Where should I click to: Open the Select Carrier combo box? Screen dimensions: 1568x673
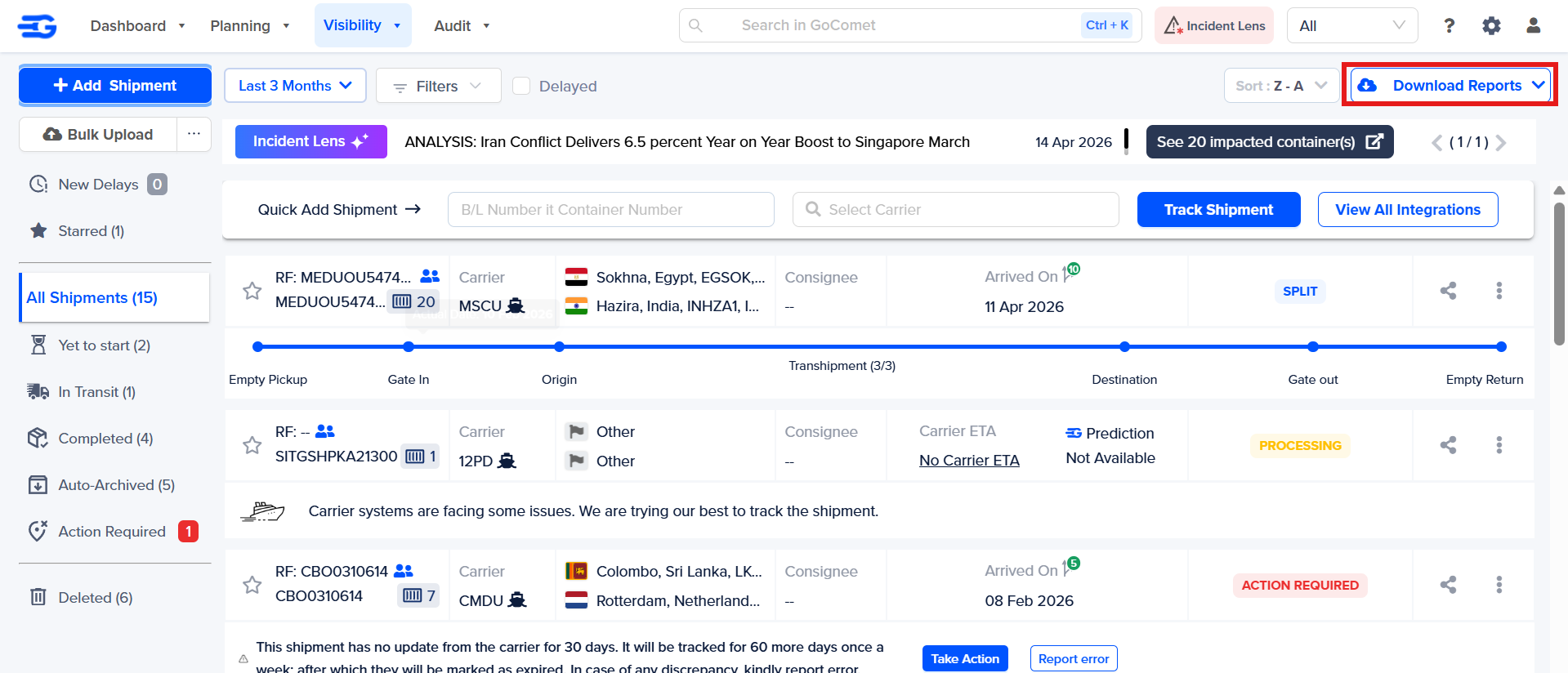(x=955, y=210)
